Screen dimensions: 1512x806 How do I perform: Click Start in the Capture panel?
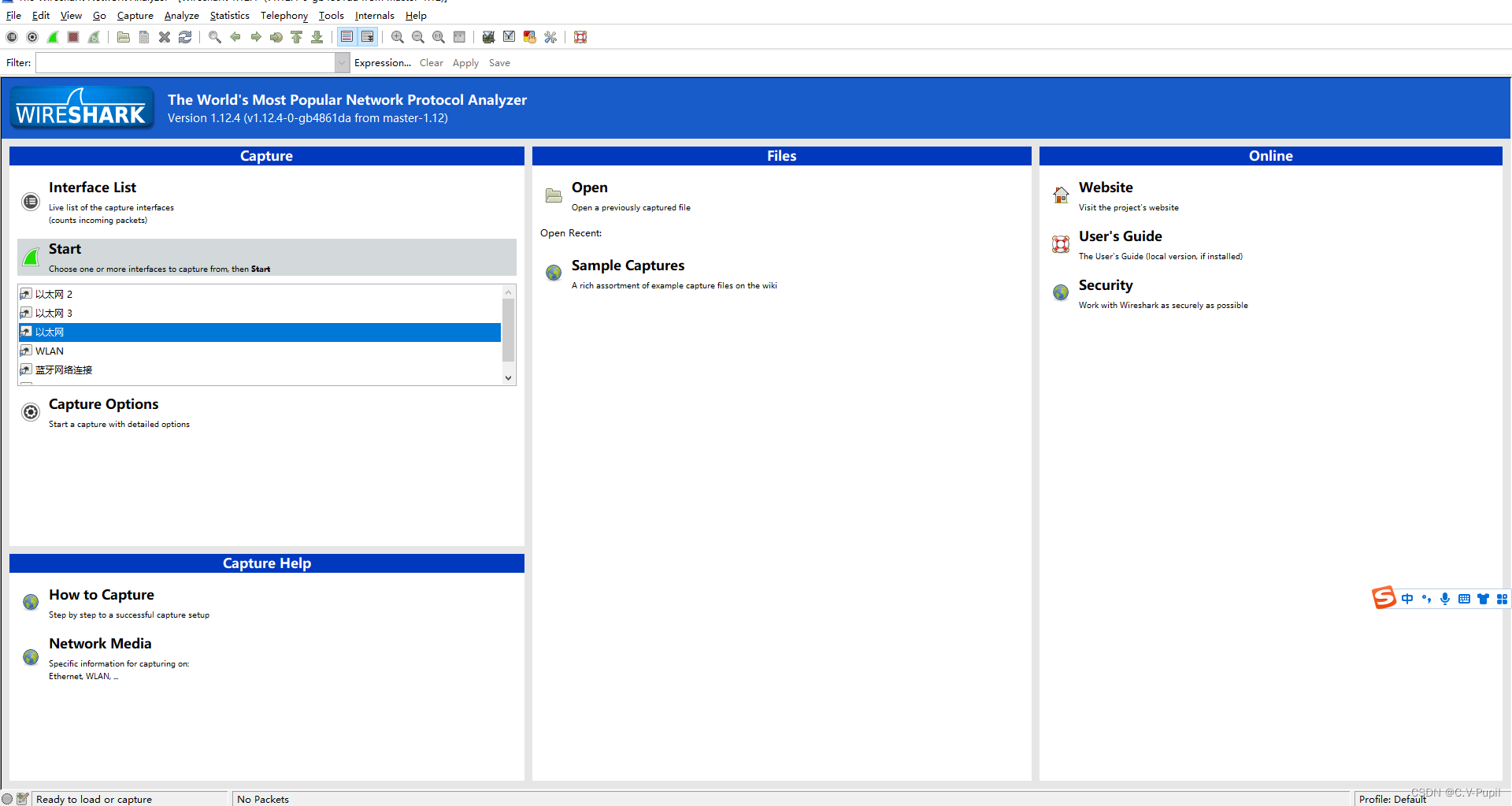point(267,258)
